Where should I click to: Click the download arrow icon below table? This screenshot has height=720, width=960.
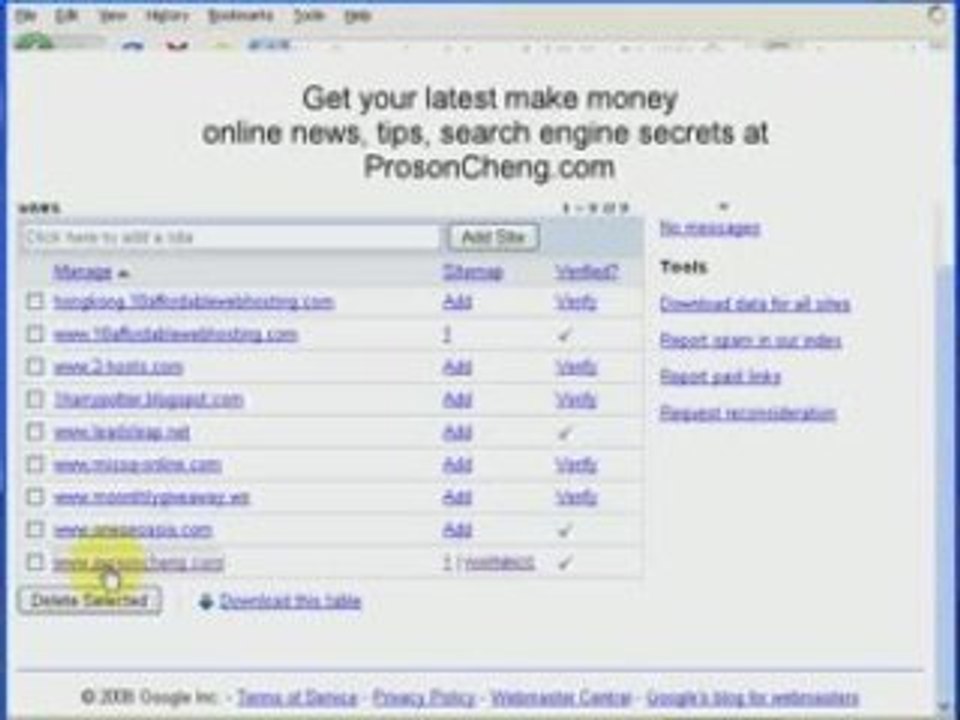click(x=206, y=601)
